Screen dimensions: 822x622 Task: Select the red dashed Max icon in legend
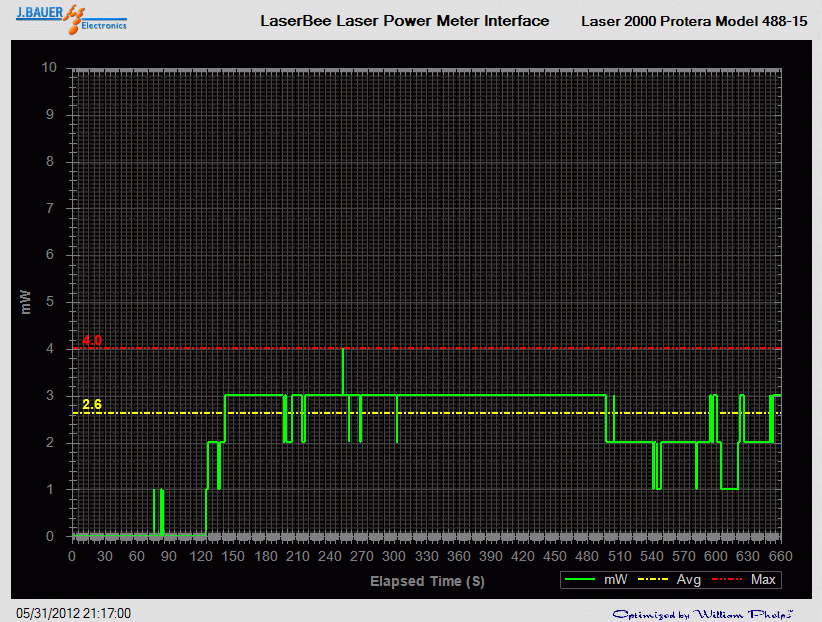[x=729, y=579]
